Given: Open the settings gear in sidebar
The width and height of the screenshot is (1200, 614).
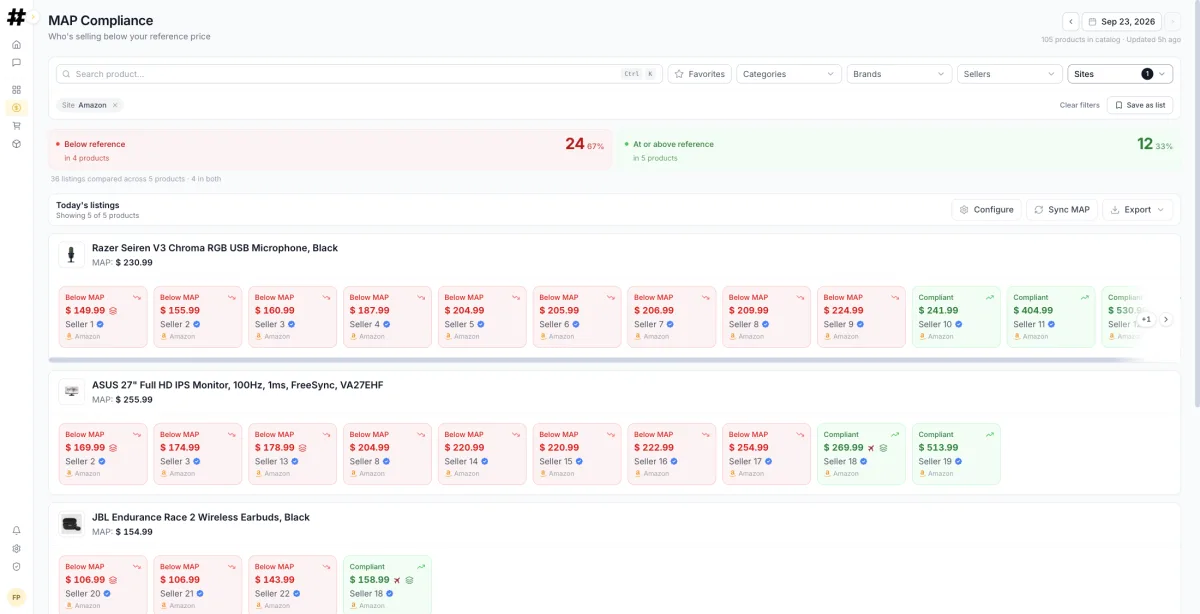Looking at the screenshot, I should (16, 548).
